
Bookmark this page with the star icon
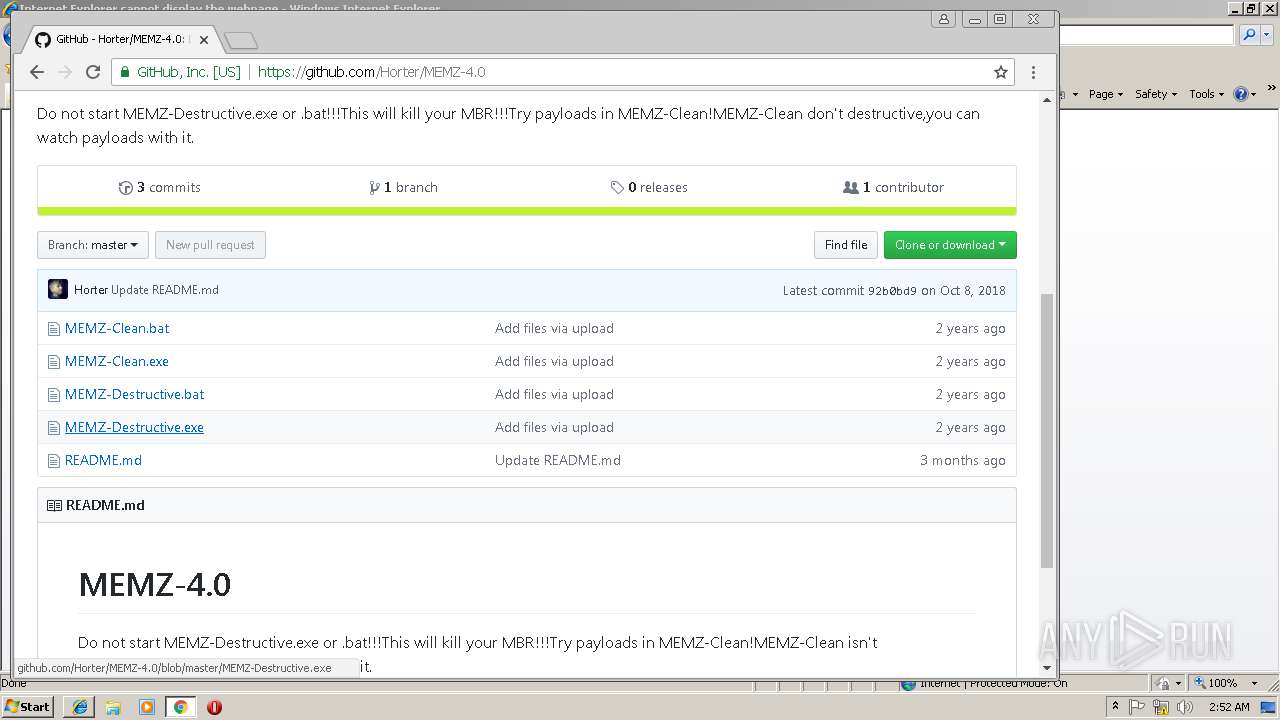[x=1000, y=72]
